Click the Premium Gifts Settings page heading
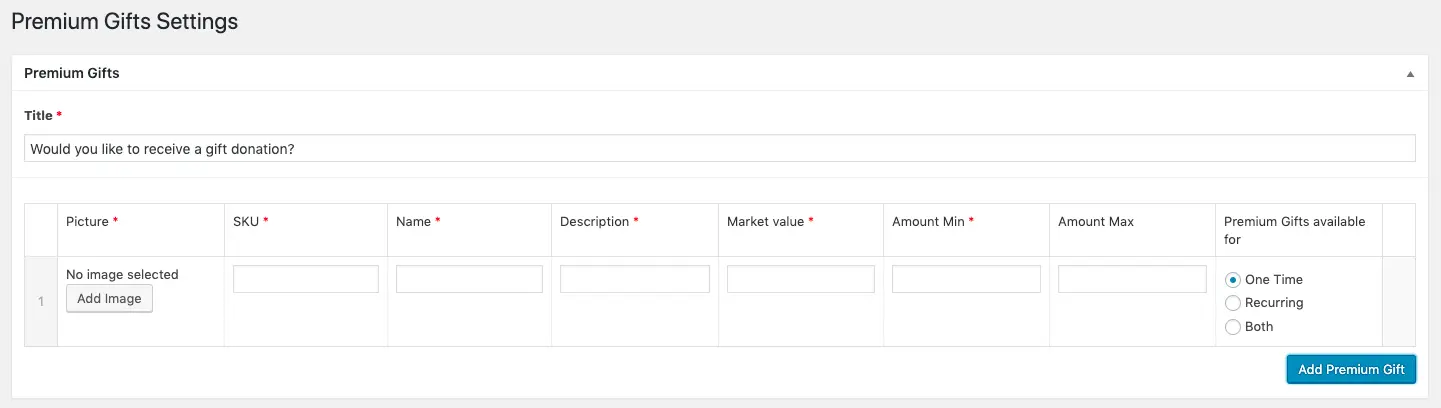1441x408 pixels. point(125,21)
